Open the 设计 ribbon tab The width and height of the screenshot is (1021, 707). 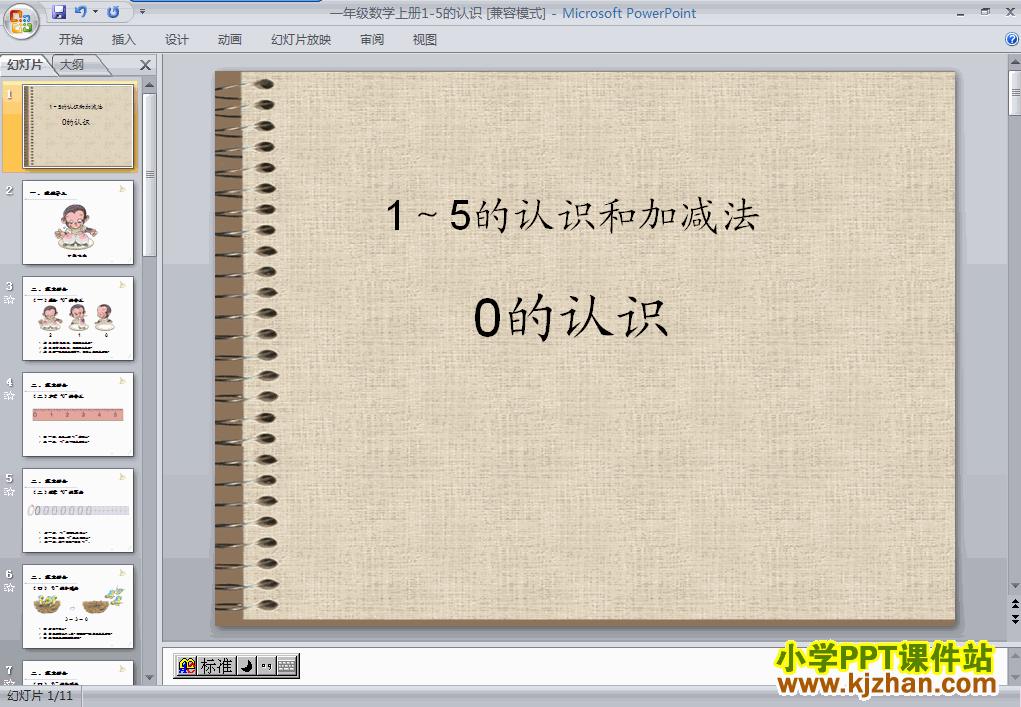[x=176, y=40]
